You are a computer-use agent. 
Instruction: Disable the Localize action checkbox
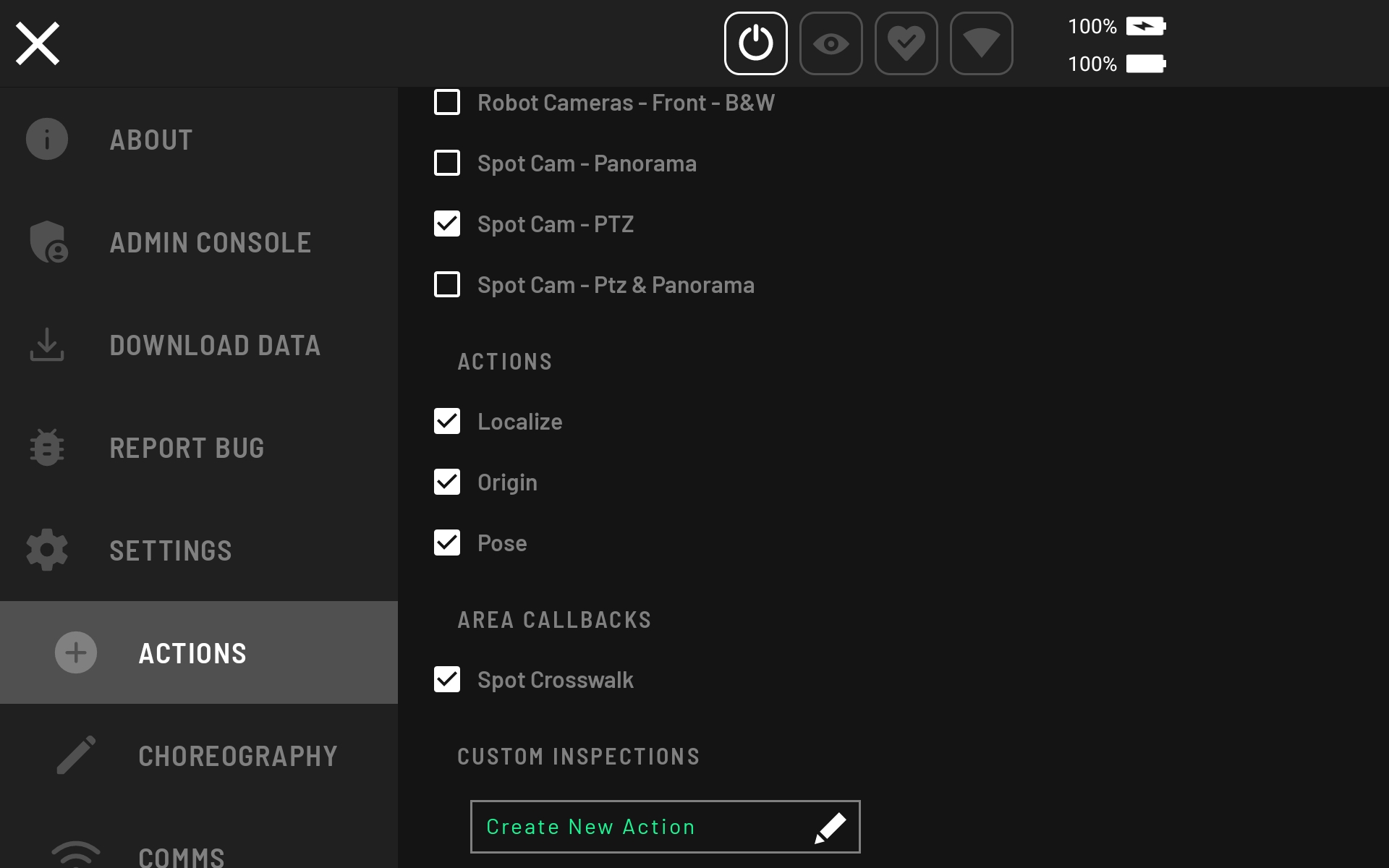(447, 421)
